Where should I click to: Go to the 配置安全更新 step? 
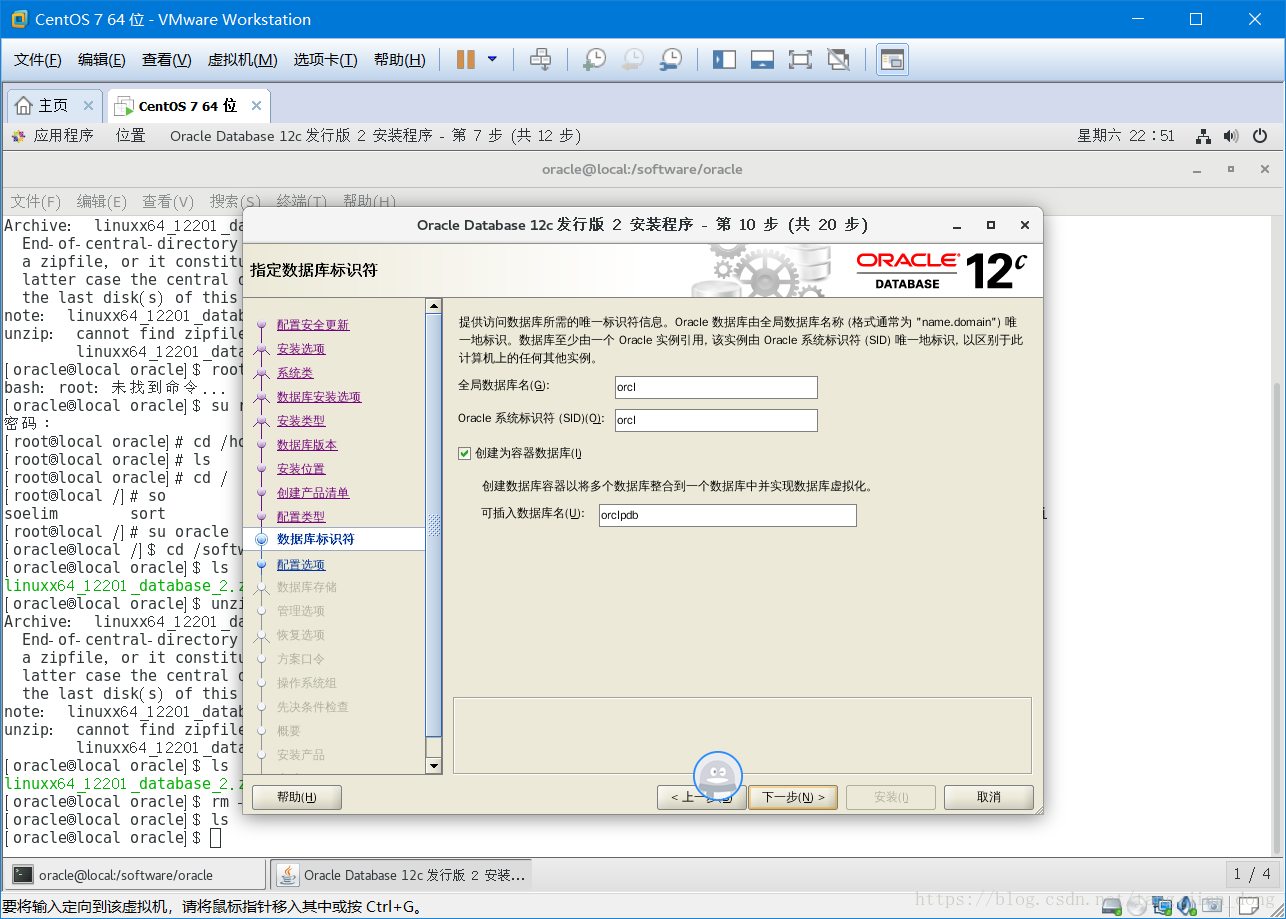pyautogui.click(x=313, y=325)
